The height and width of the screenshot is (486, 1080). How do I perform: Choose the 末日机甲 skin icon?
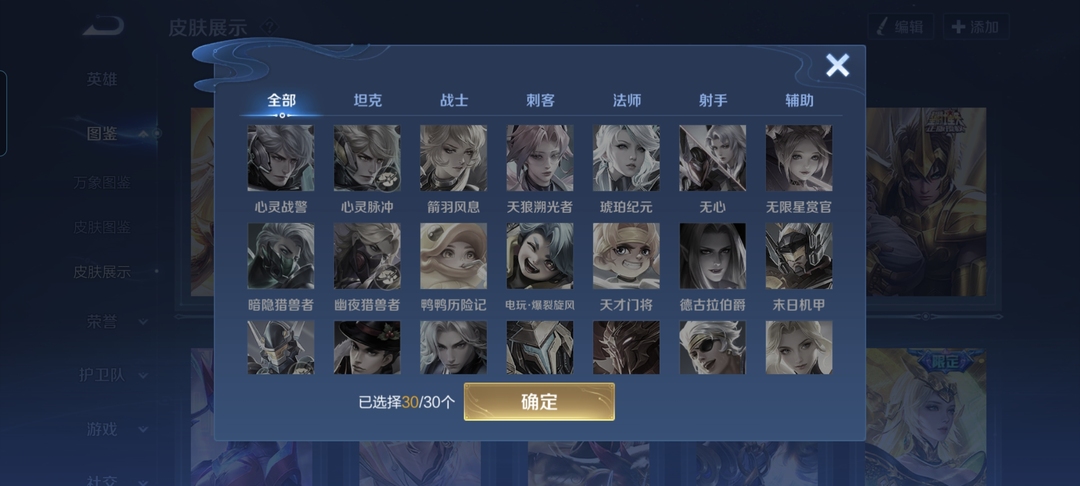[799, 255]
